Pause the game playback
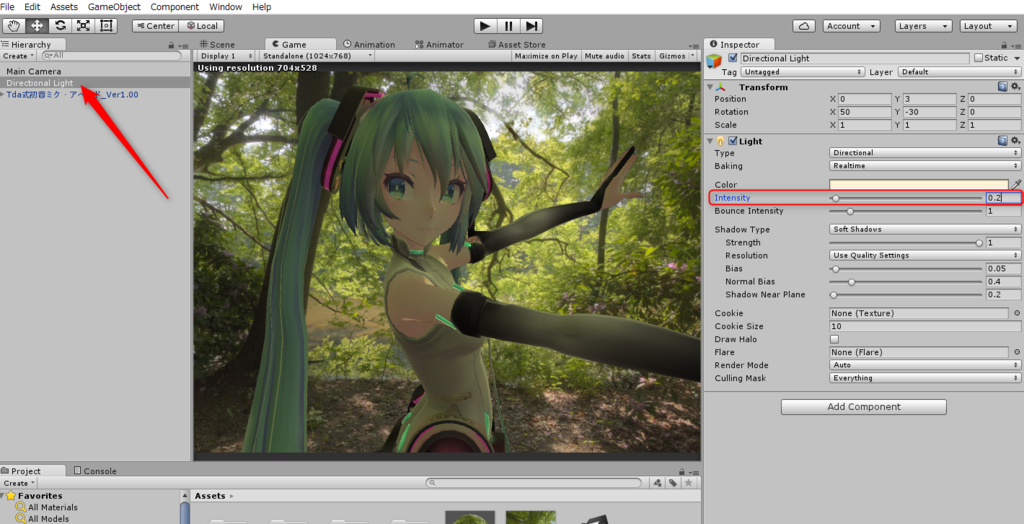 coord(508,26)
